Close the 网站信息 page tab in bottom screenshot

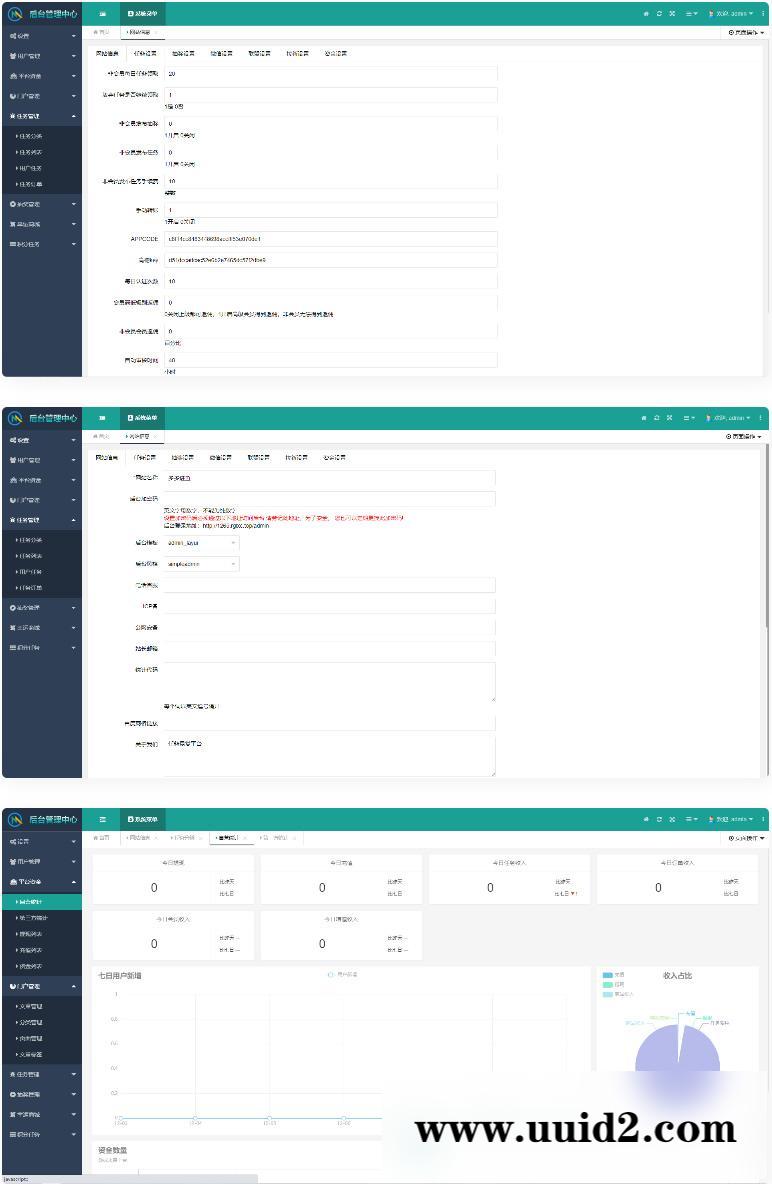tap(156, 837)
